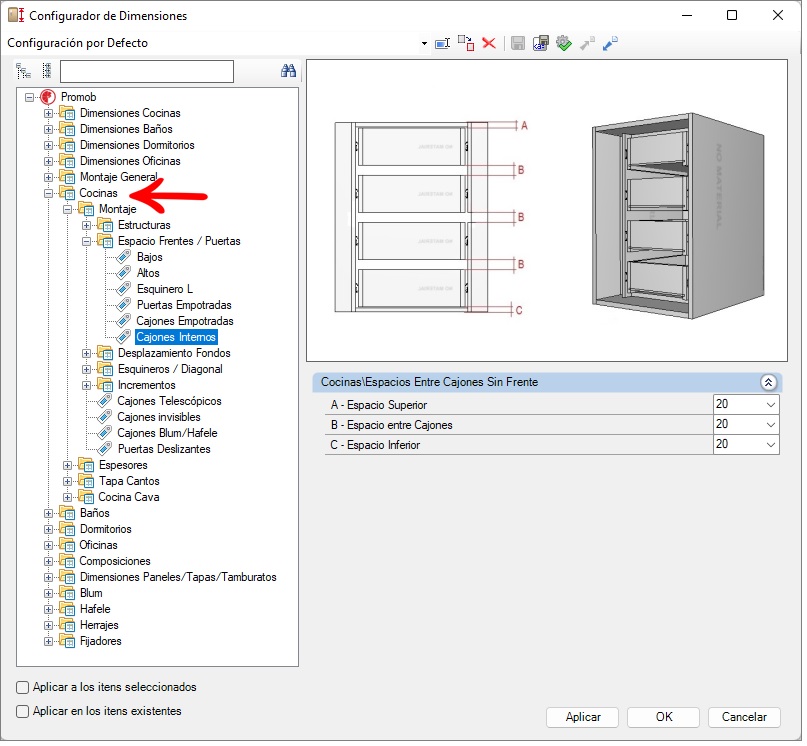Click the save-as configuration icon
Viewport: 807px width, 746px height.
pyautogui.click(x=541, y=43)
